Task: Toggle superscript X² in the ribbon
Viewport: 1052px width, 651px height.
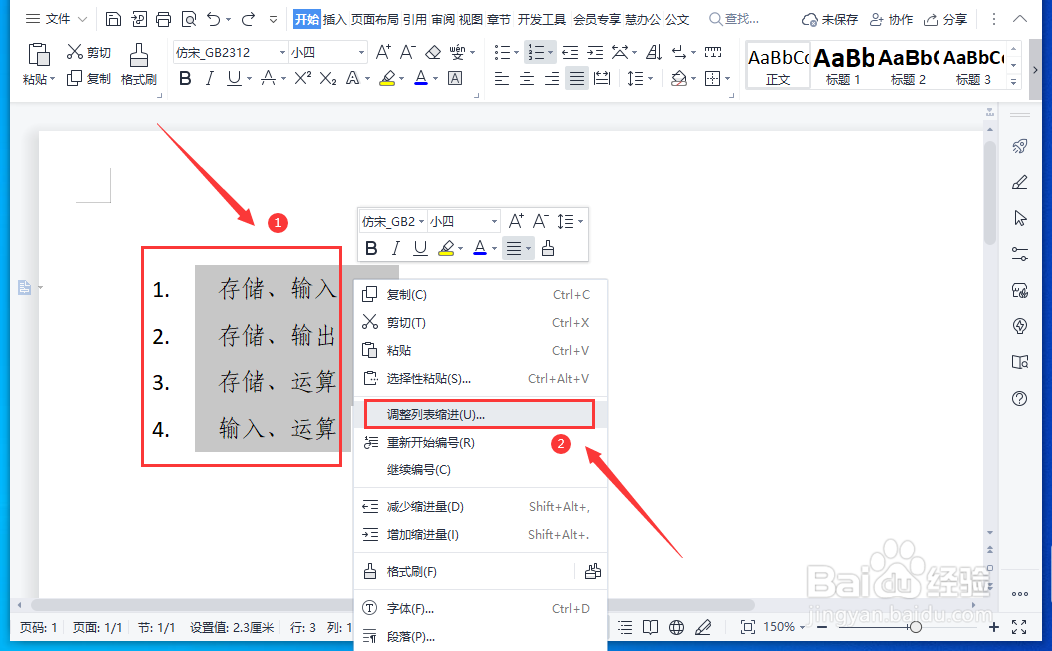Action: pos(303,79)
